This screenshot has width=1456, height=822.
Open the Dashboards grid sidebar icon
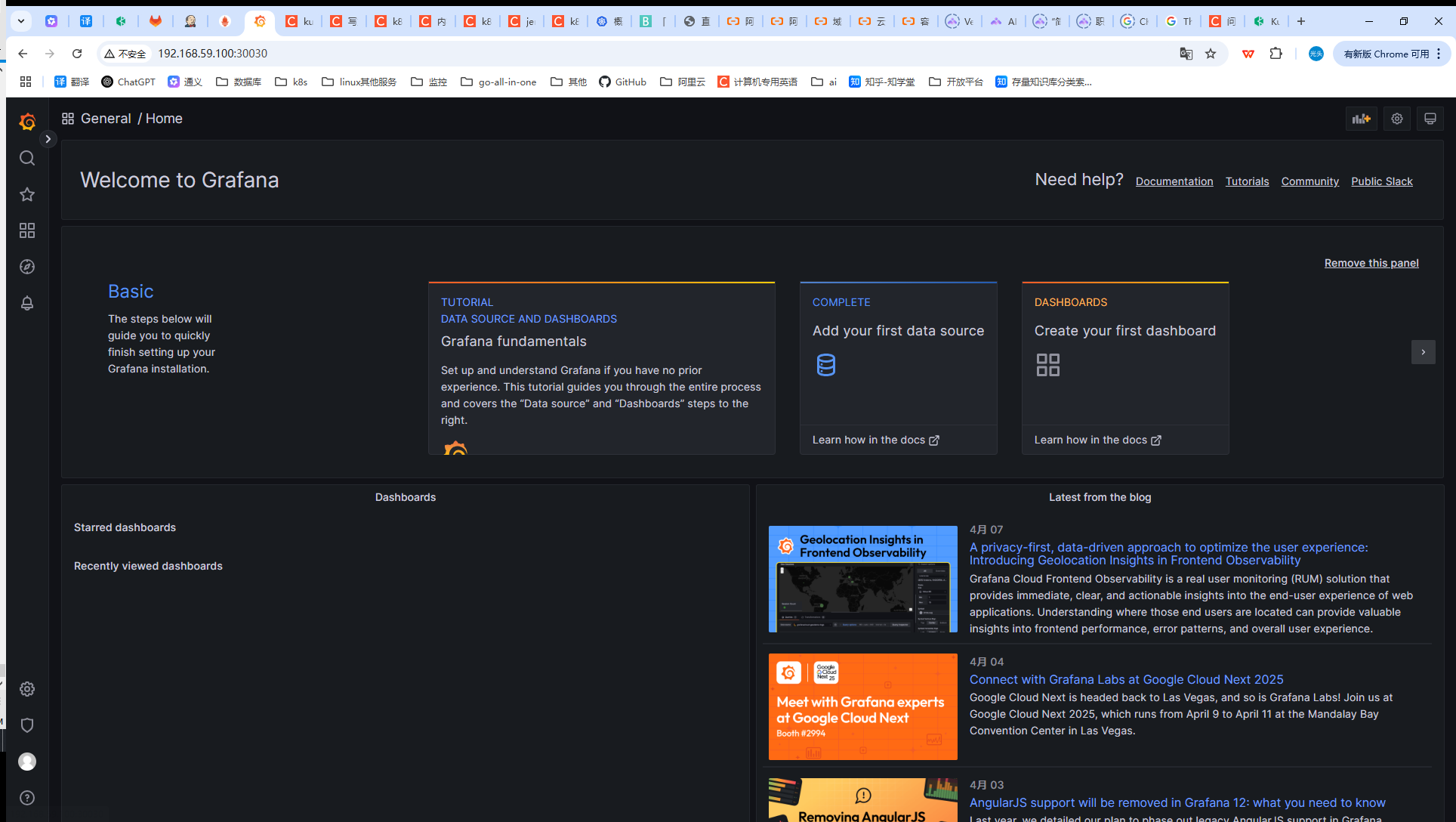click(27, 230)
